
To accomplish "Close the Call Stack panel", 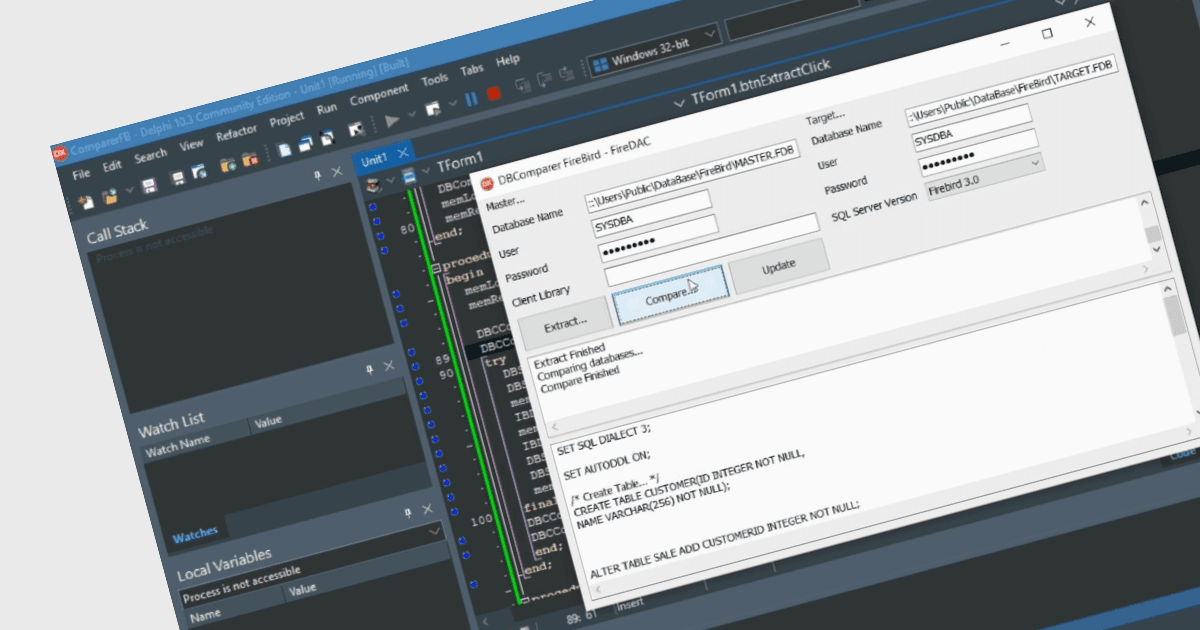I will [337, 171].
